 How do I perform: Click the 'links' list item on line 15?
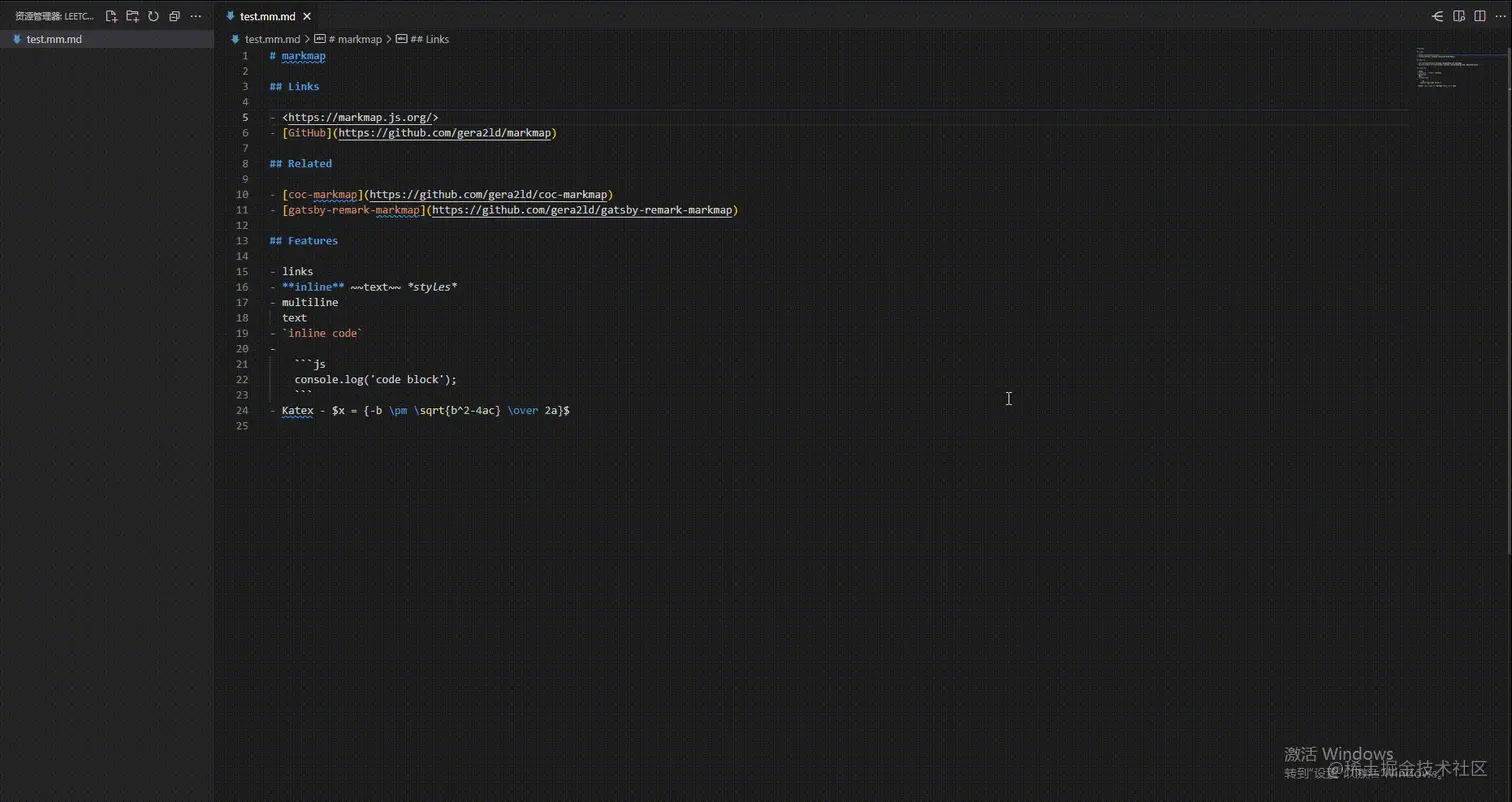pos(297,272)
